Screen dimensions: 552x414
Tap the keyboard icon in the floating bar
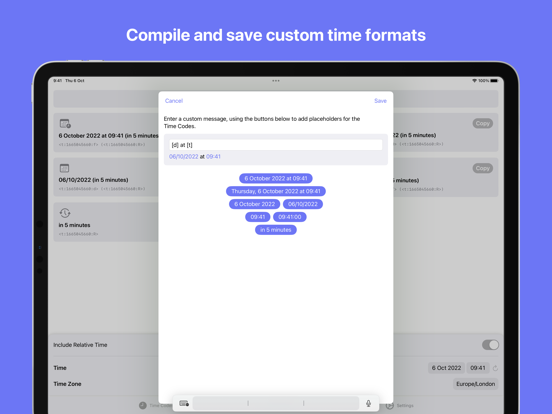click(x=184, y=403)
